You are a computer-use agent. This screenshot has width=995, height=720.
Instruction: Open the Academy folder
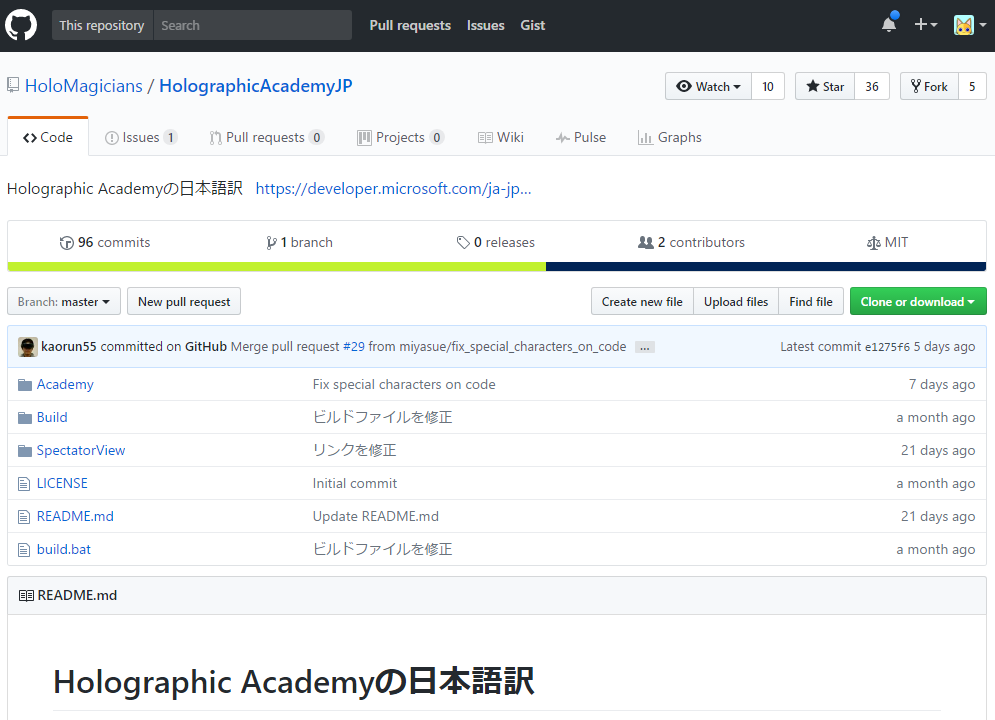[65, 384]
